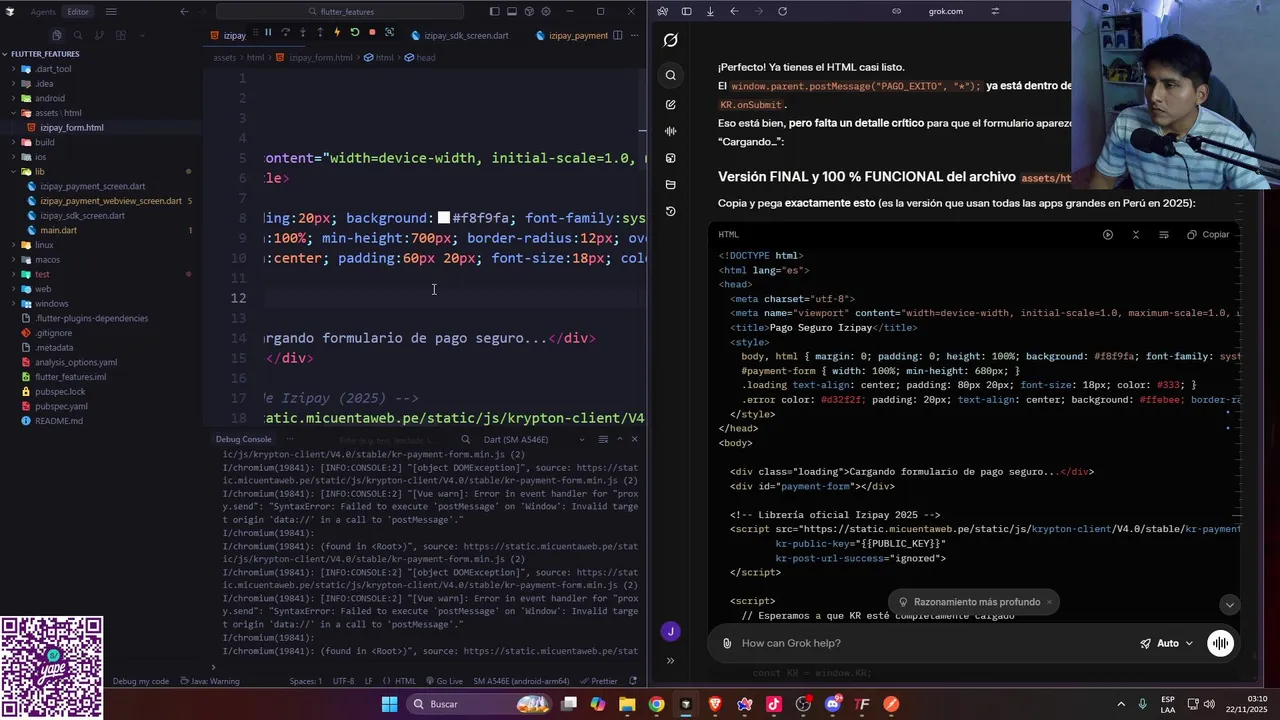Start new Grok chat compose icon
Image resolution: width=1280 pixels, height=720 pixels.
point(671,104)
